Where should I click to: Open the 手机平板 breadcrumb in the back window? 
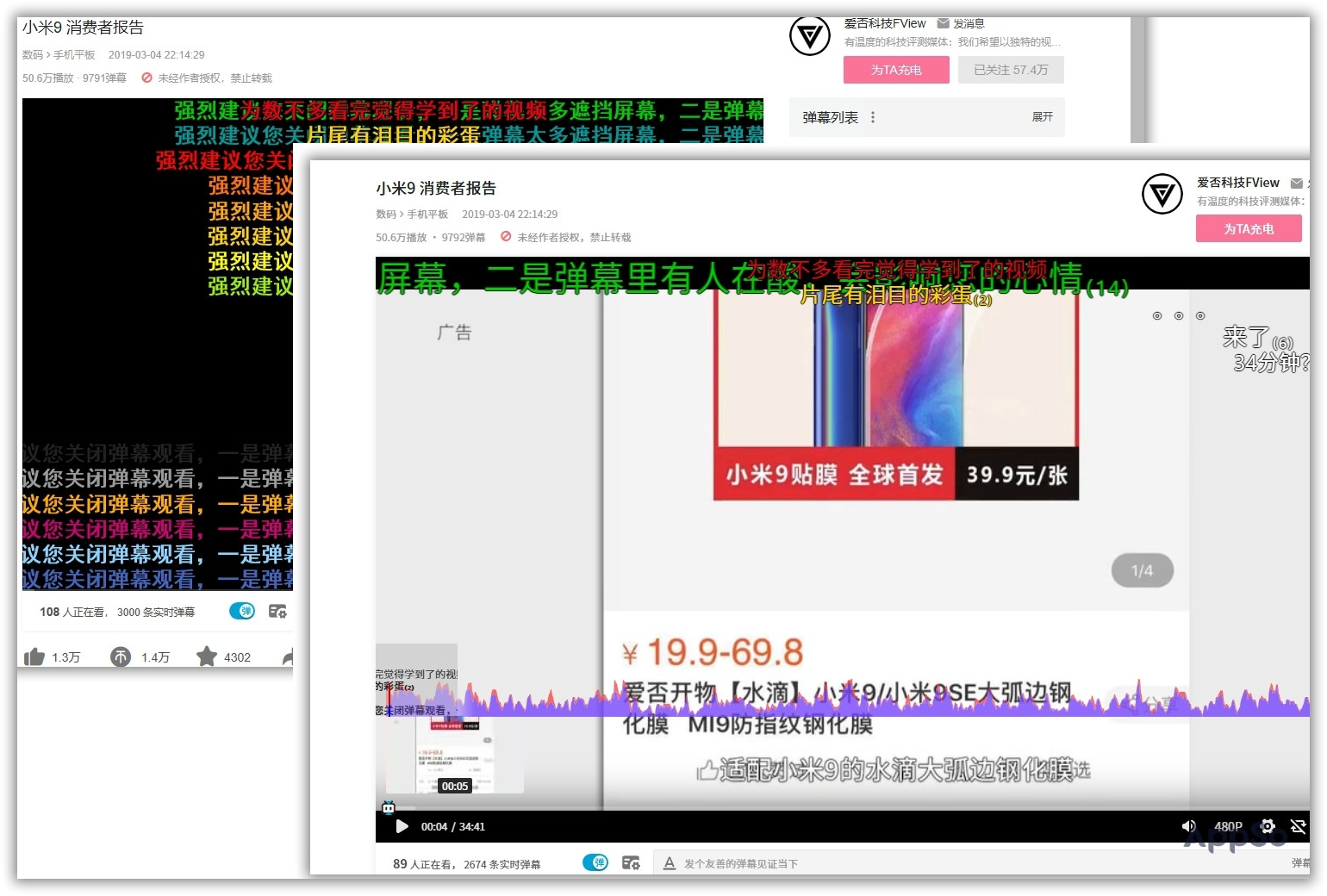pyautogui.click(x=74, y=55)
